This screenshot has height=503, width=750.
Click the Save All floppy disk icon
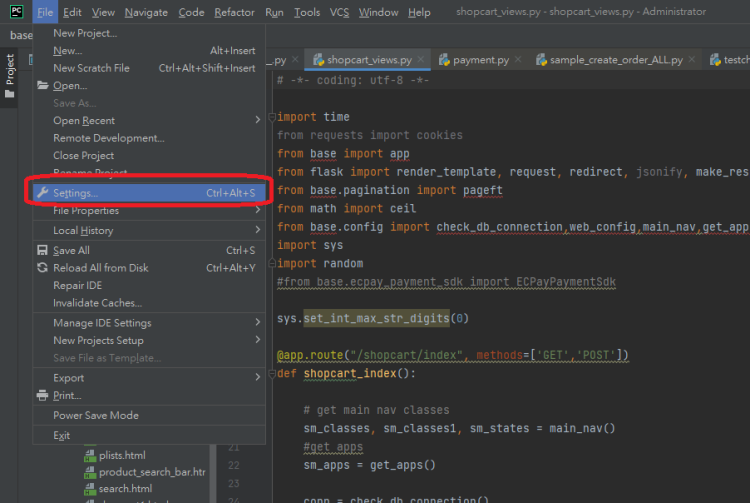42,251
